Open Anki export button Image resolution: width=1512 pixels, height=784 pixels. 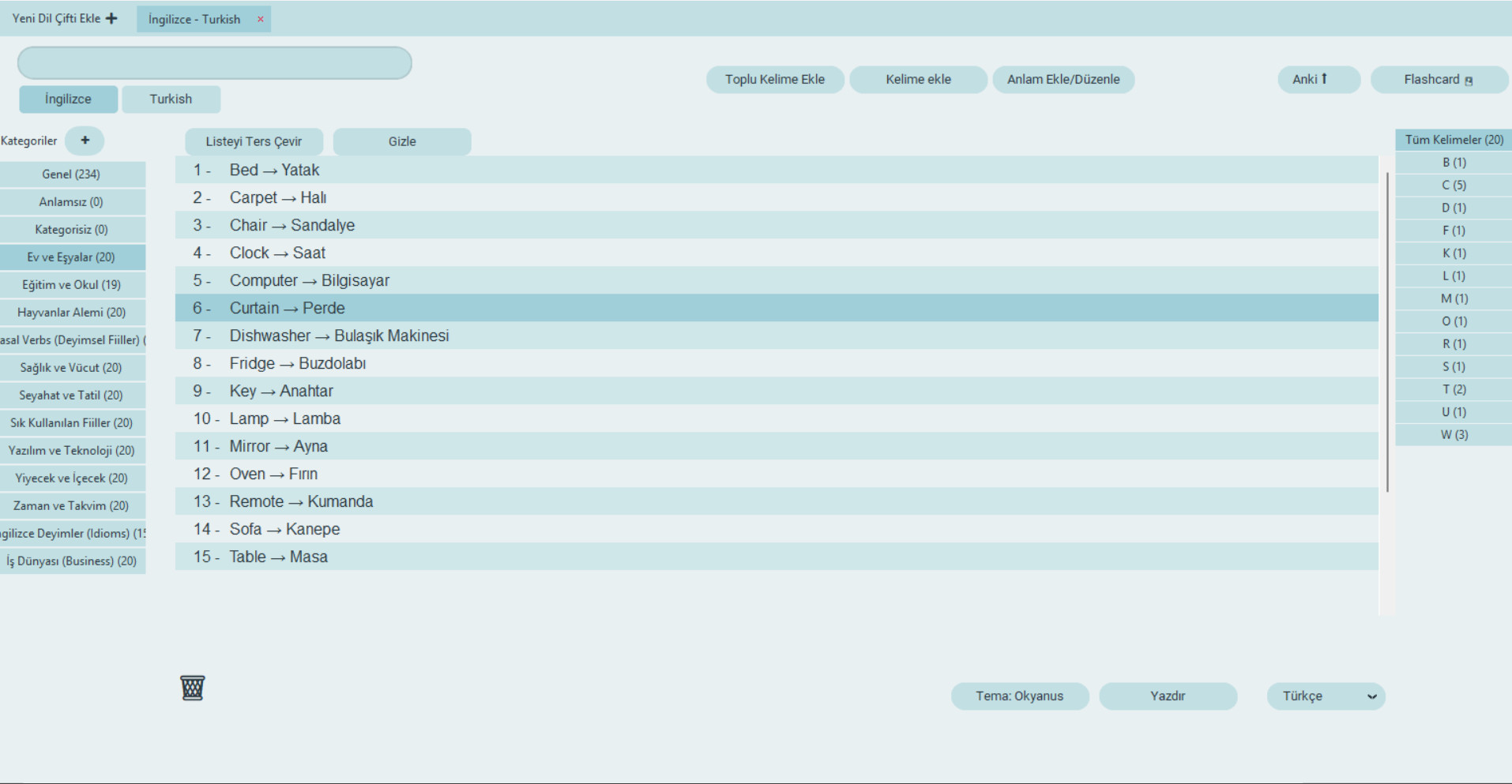point(1318,79)
